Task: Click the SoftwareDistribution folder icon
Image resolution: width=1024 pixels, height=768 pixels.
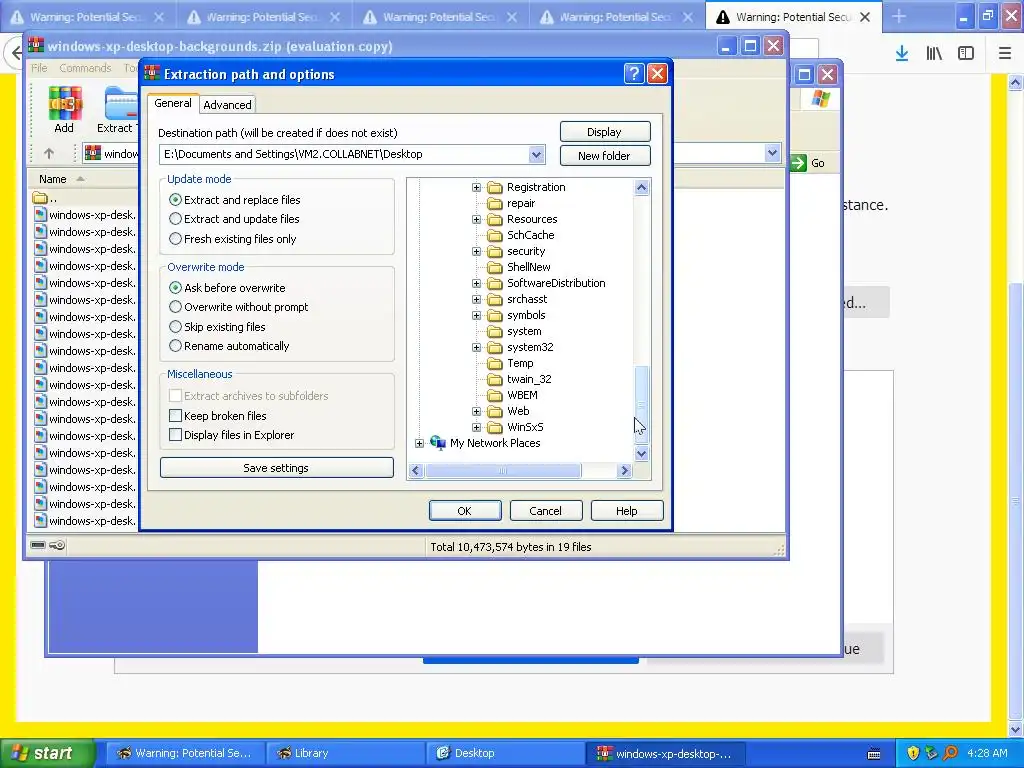Action: (495, 283)
